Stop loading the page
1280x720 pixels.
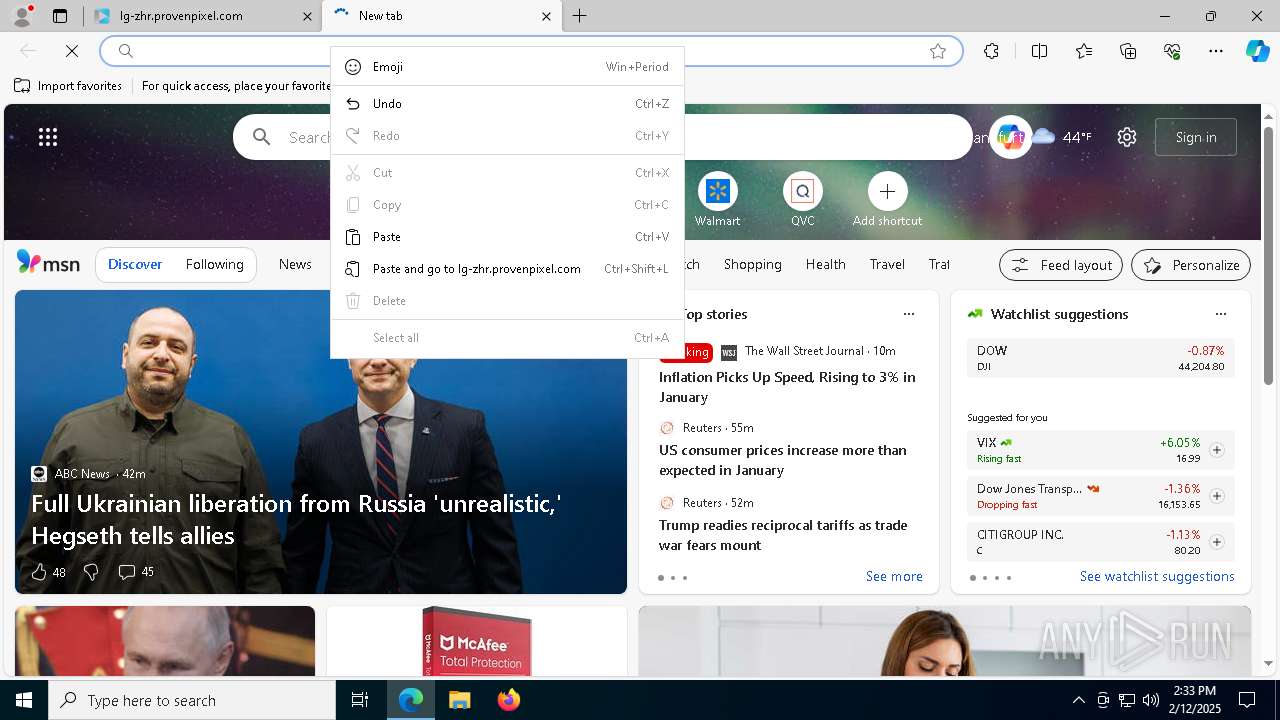pyautogui.click(x=72, y=51)
